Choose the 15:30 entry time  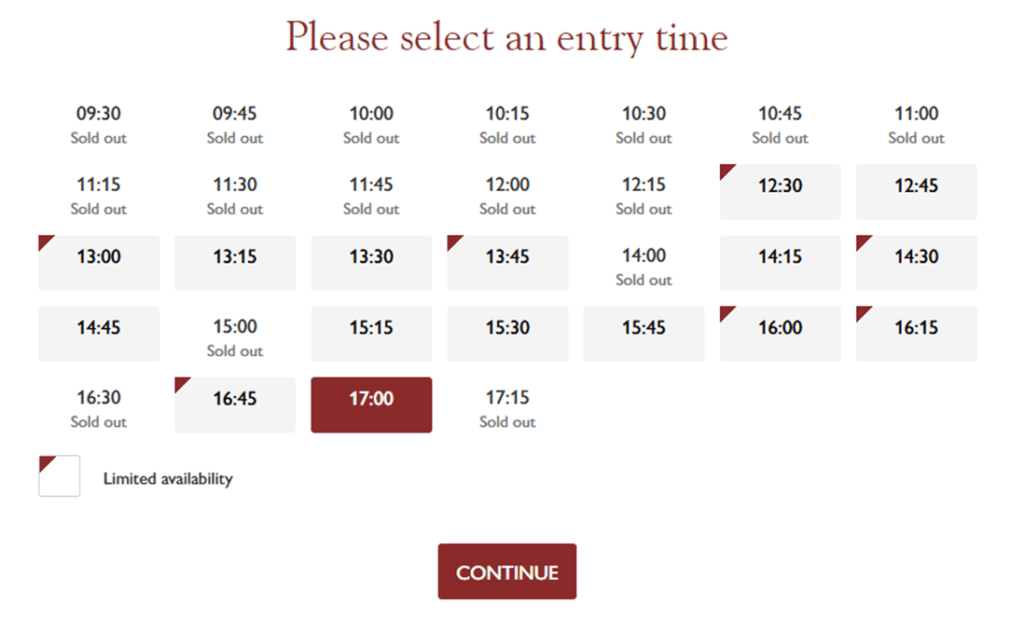(x=507, y=334)
